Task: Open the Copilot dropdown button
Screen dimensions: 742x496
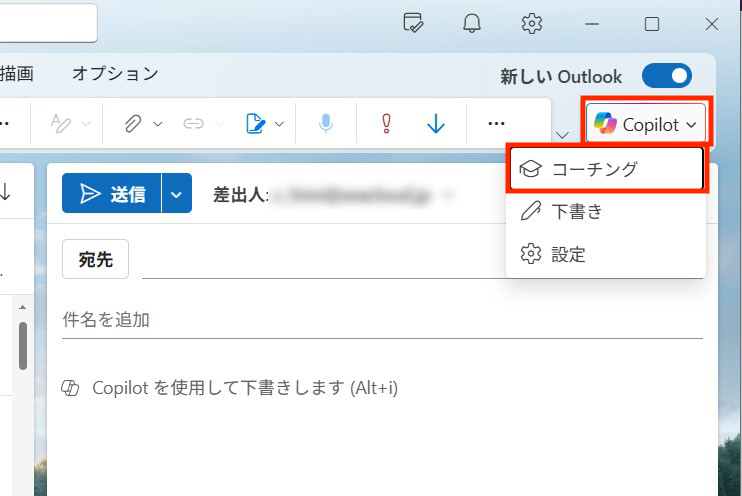Action: click(x=646, y=124)
